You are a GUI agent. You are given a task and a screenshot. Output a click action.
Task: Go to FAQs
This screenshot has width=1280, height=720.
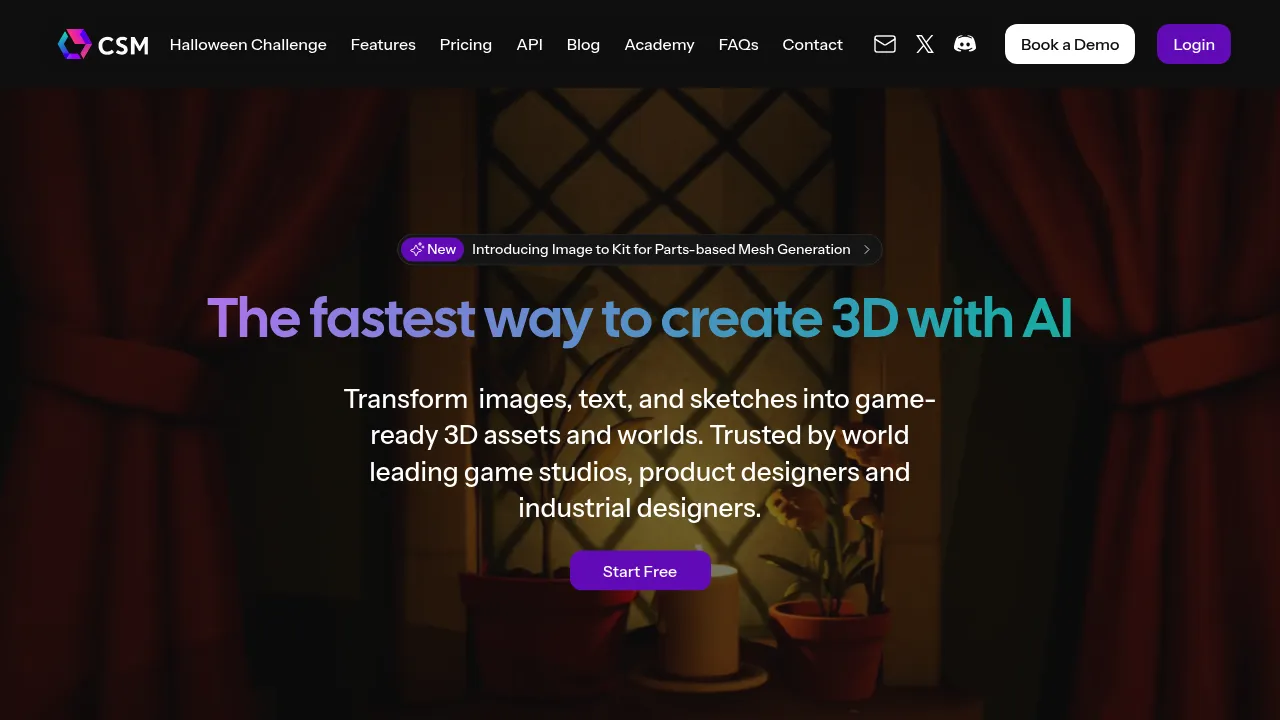point(738,44)
